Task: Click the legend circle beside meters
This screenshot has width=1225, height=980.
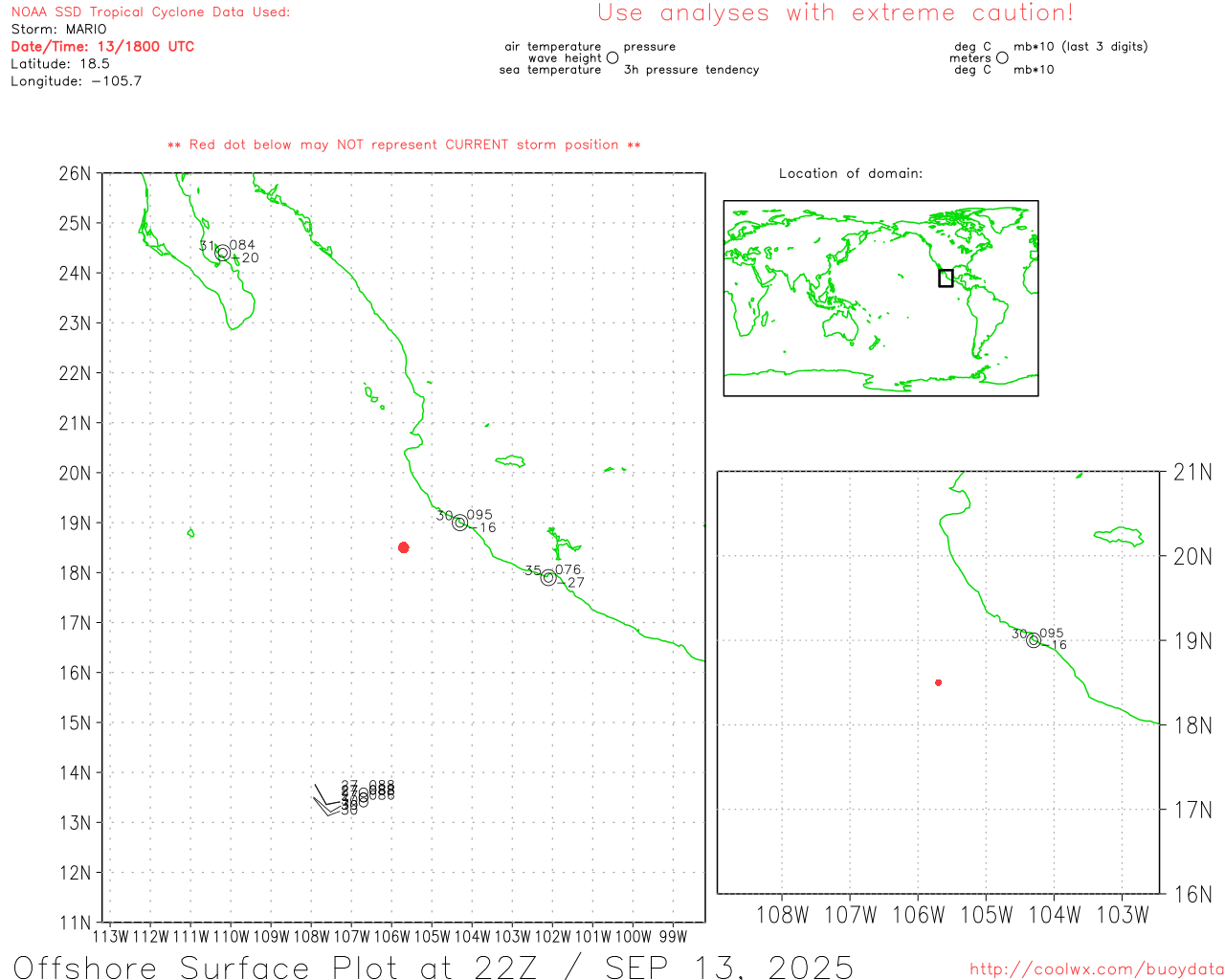Action: click(1002, 57)
